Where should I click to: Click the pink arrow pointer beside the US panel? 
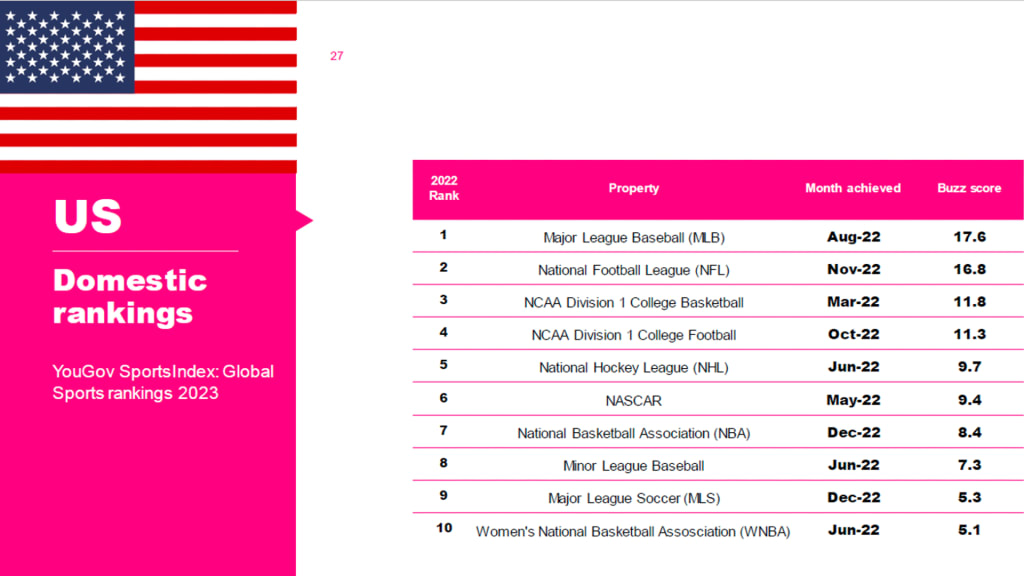[304, 220]
